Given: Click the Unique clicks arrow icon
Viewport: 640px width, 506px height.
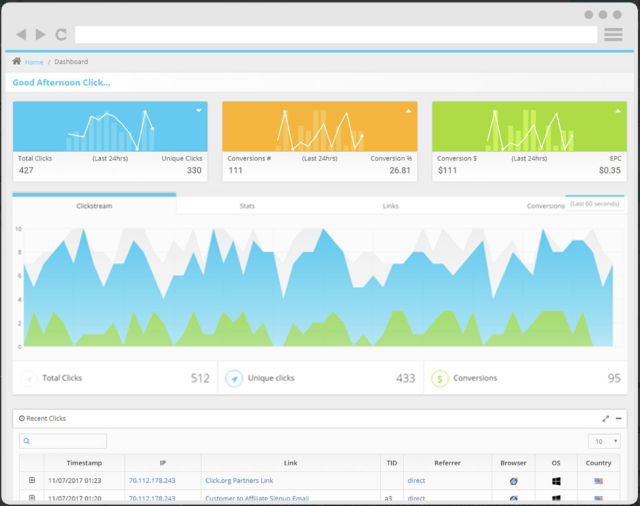Looking at the screenshot, I should point(233,378).
